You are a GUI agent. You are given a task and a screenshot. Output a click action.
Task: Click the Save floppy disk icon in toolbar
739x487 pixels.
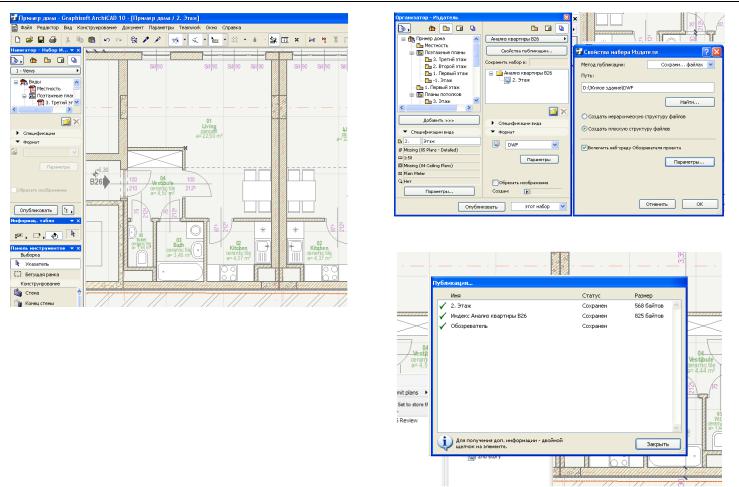click(41, 40)
